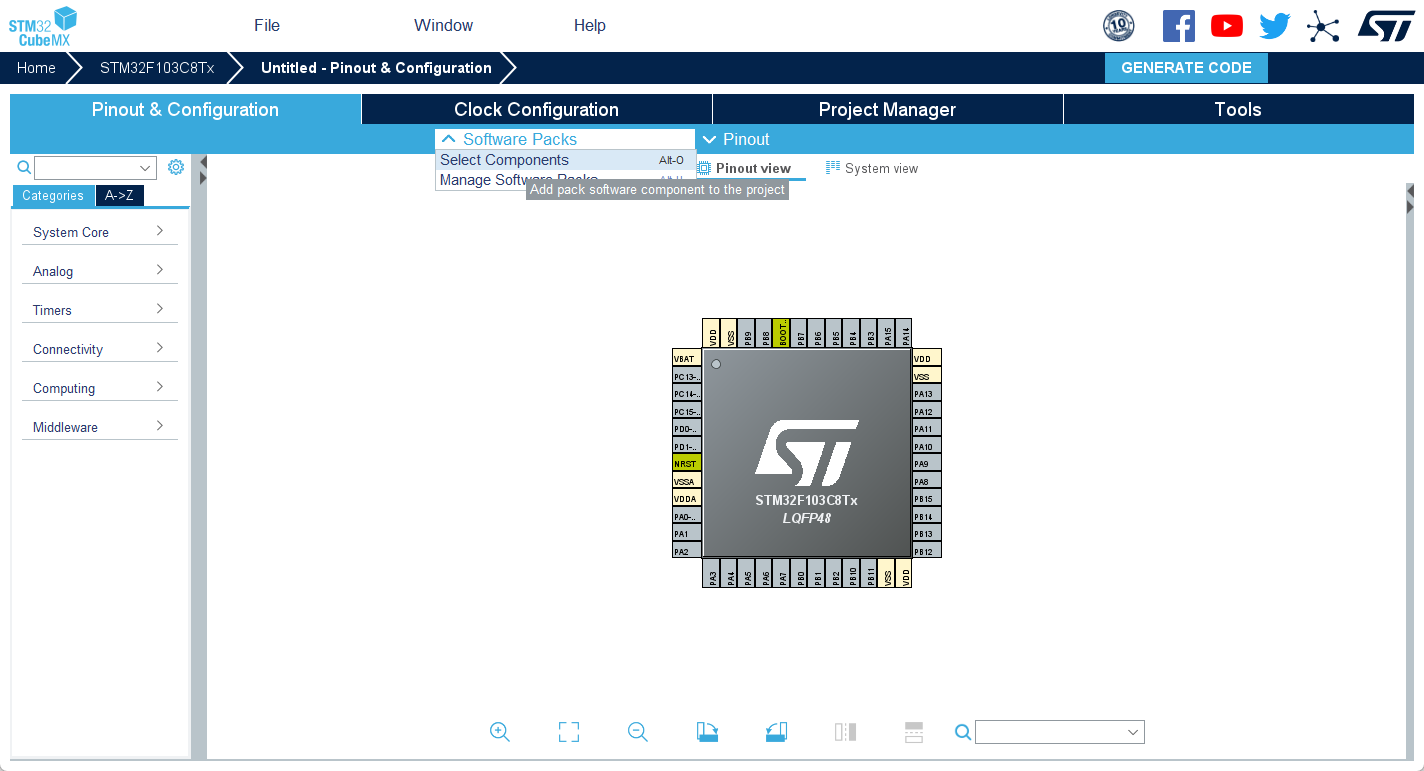This screenshot has width=1424, height=771.
Task: Go Home via the breadcrumb link
Action: (x=36, y=67)
